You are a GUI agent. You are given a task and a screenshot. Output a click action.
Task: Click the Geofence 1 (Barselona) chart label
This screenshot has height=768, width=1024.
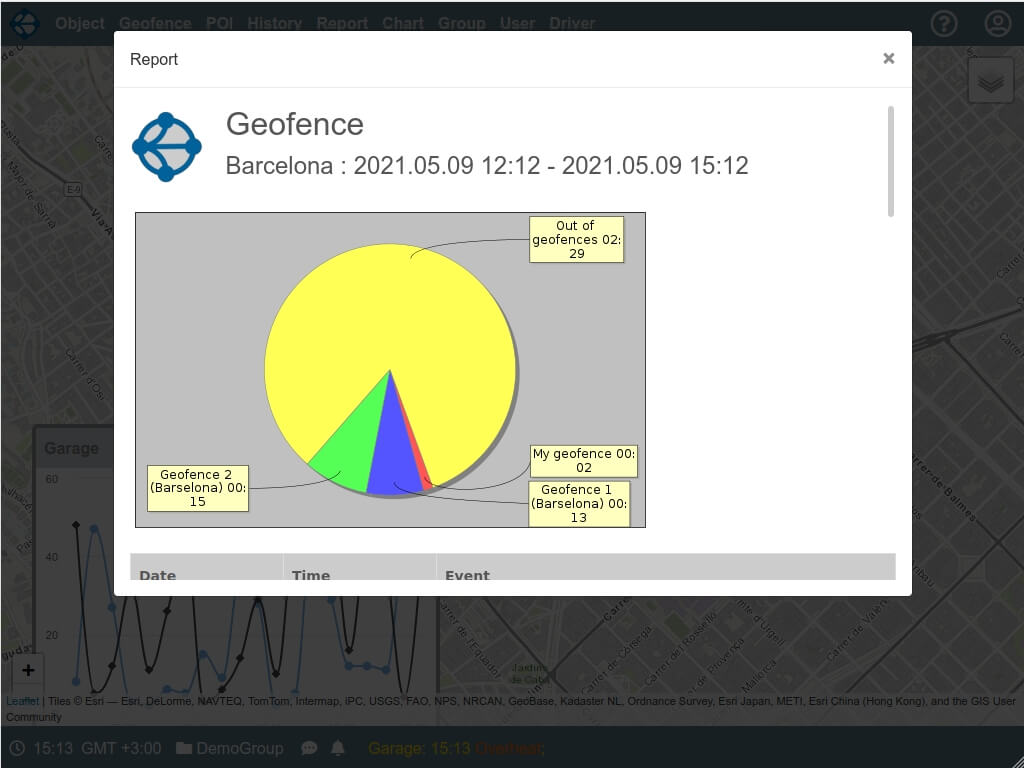pos(579,504)
